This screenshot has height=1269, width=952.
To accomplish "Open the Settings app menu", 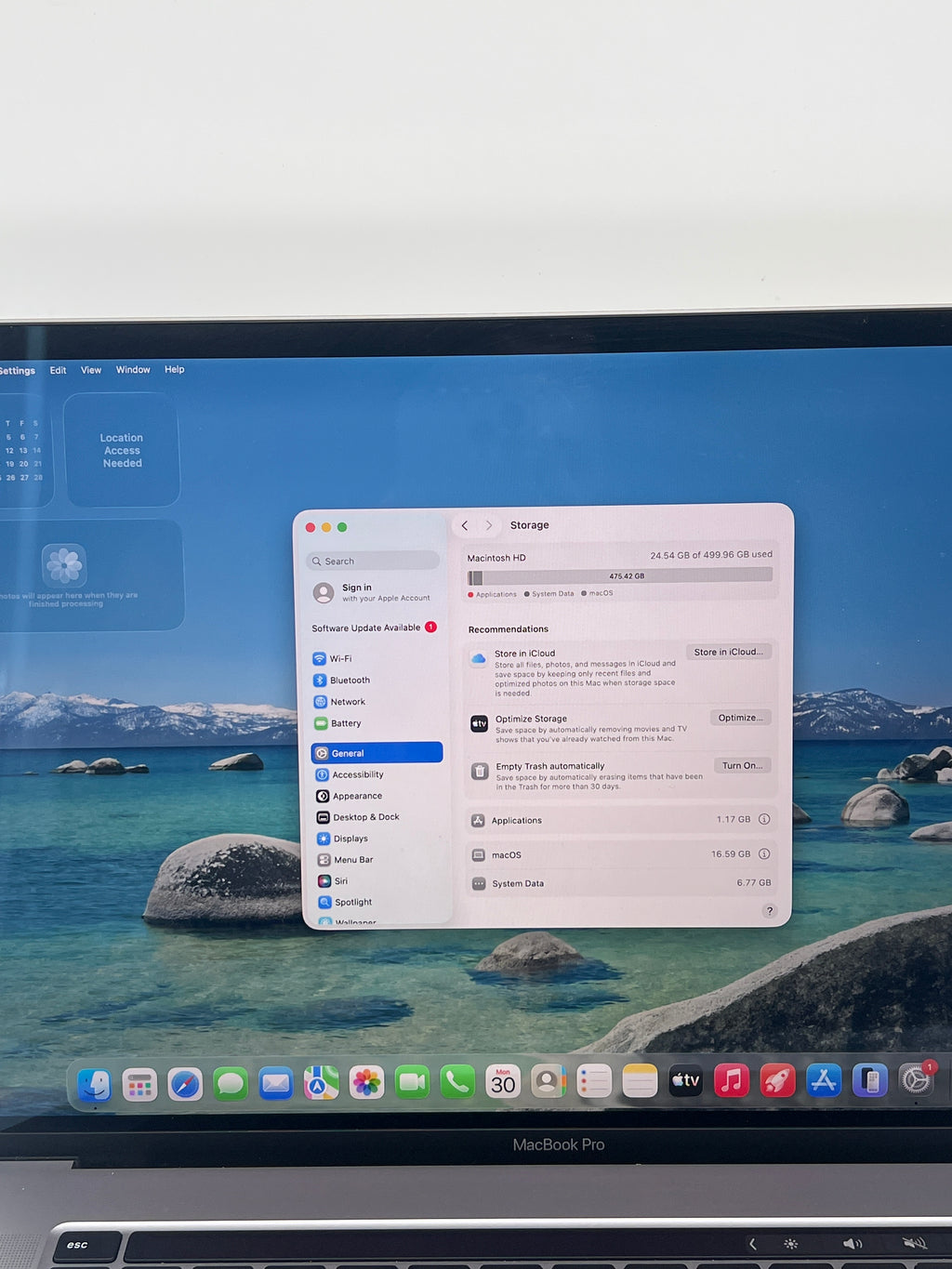I will tap(17, 371).
